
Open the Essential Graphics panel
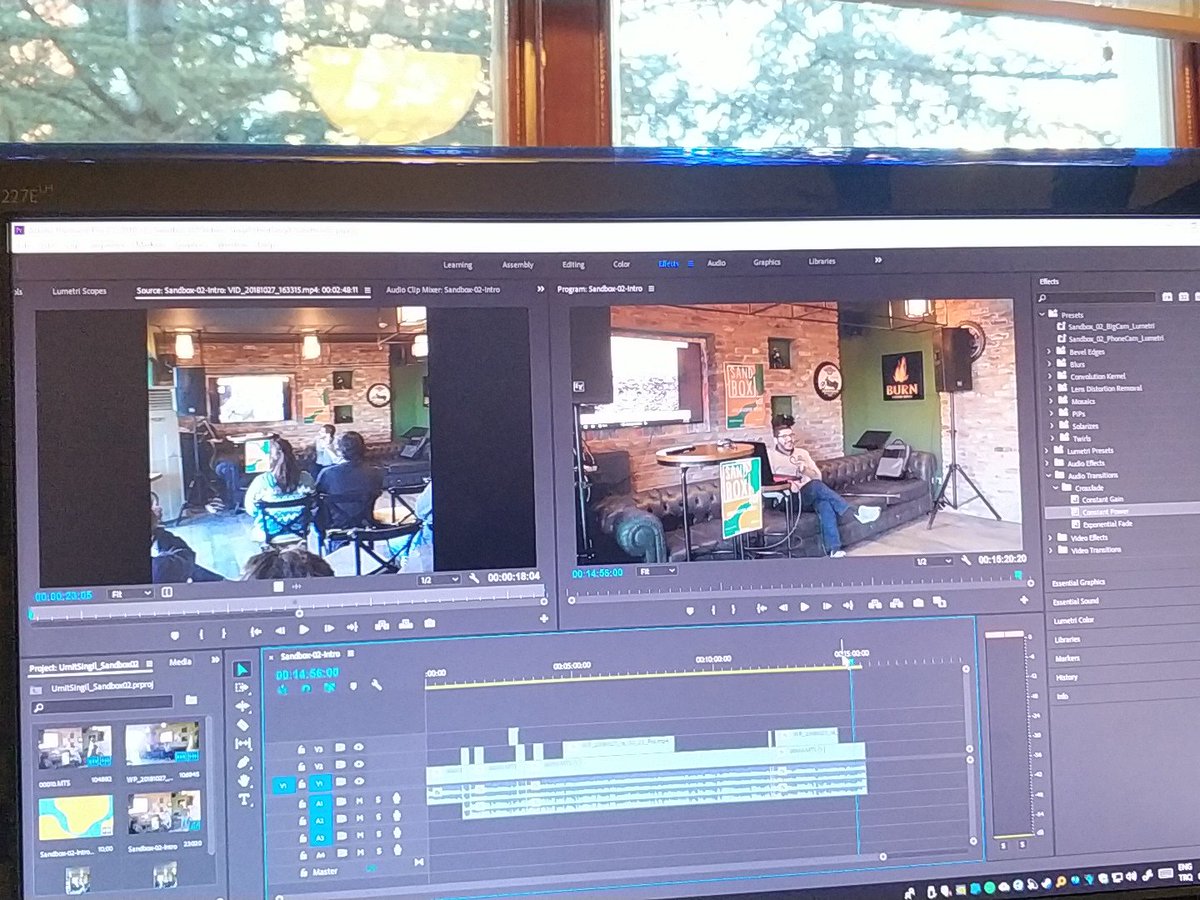(x=1078, y=581)
